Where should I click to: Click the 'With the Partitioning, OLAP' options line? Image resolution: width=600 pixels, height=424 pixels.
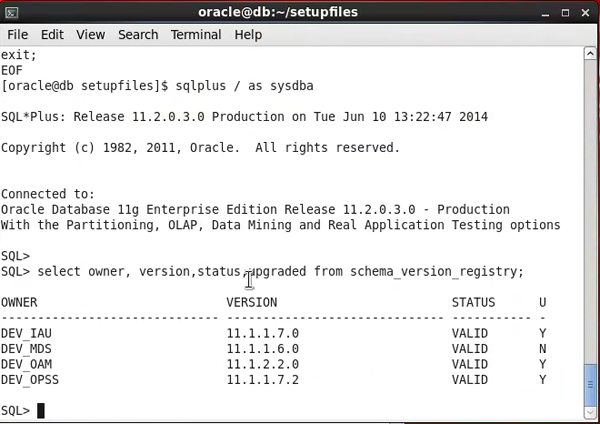(280, 225)
